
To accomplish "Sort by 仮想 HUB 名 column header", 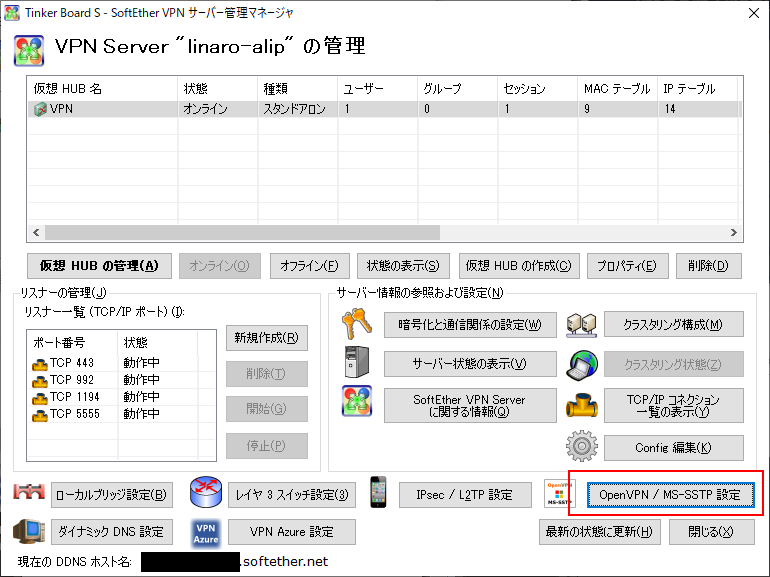I will (102, 89).
